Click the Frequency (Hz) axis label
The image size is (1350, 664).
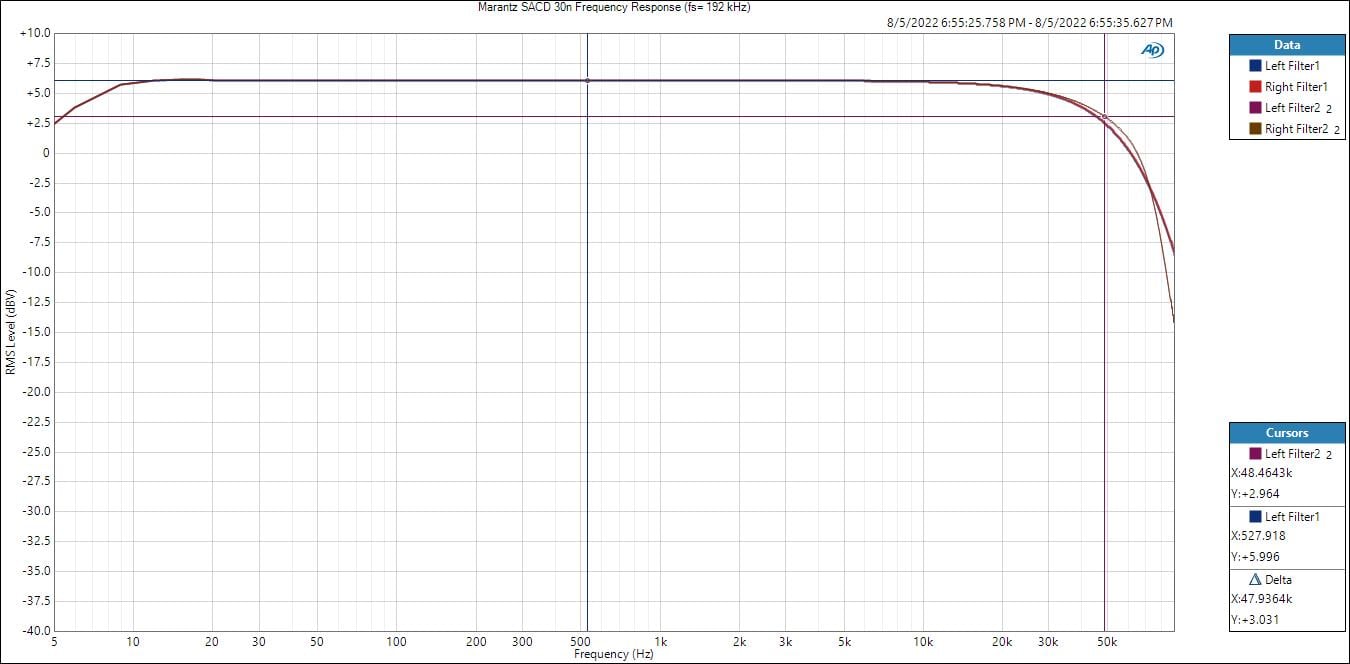click(x=614, y=654)
